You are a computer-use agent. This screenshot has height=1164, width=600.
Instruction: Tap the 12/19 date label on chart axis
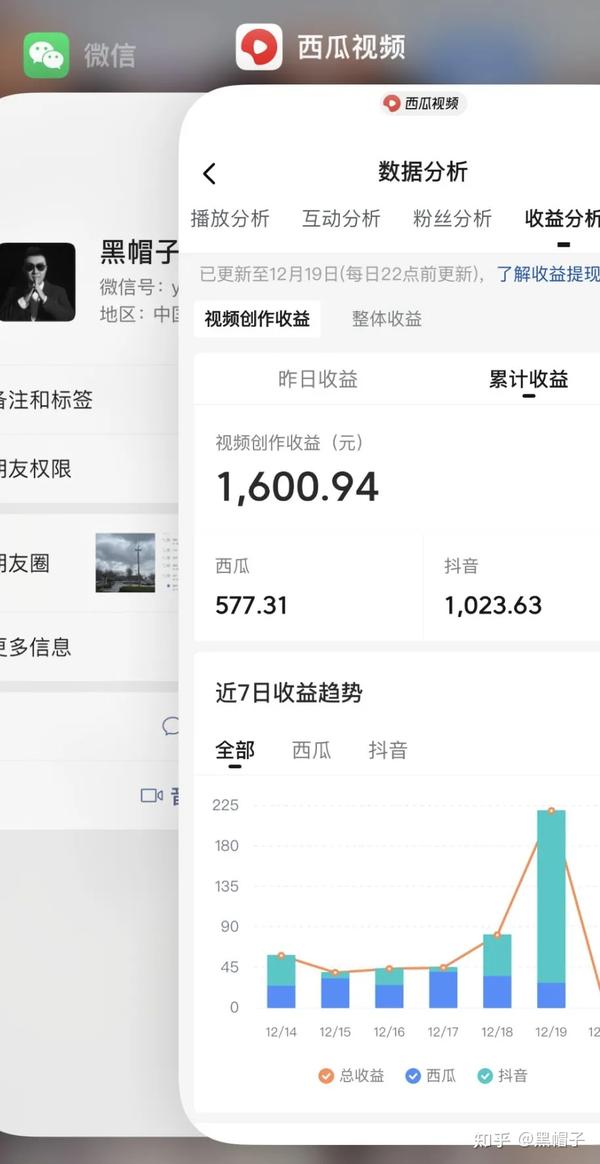(x=551, y=1032)
